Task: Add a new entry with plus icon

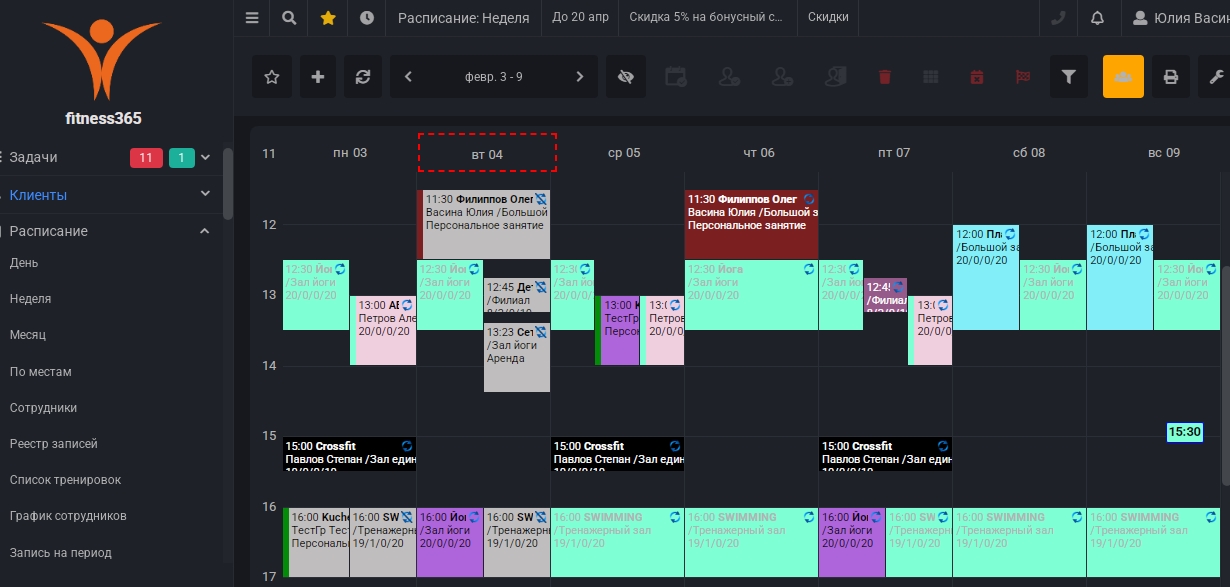Action: tap(318, 77)
